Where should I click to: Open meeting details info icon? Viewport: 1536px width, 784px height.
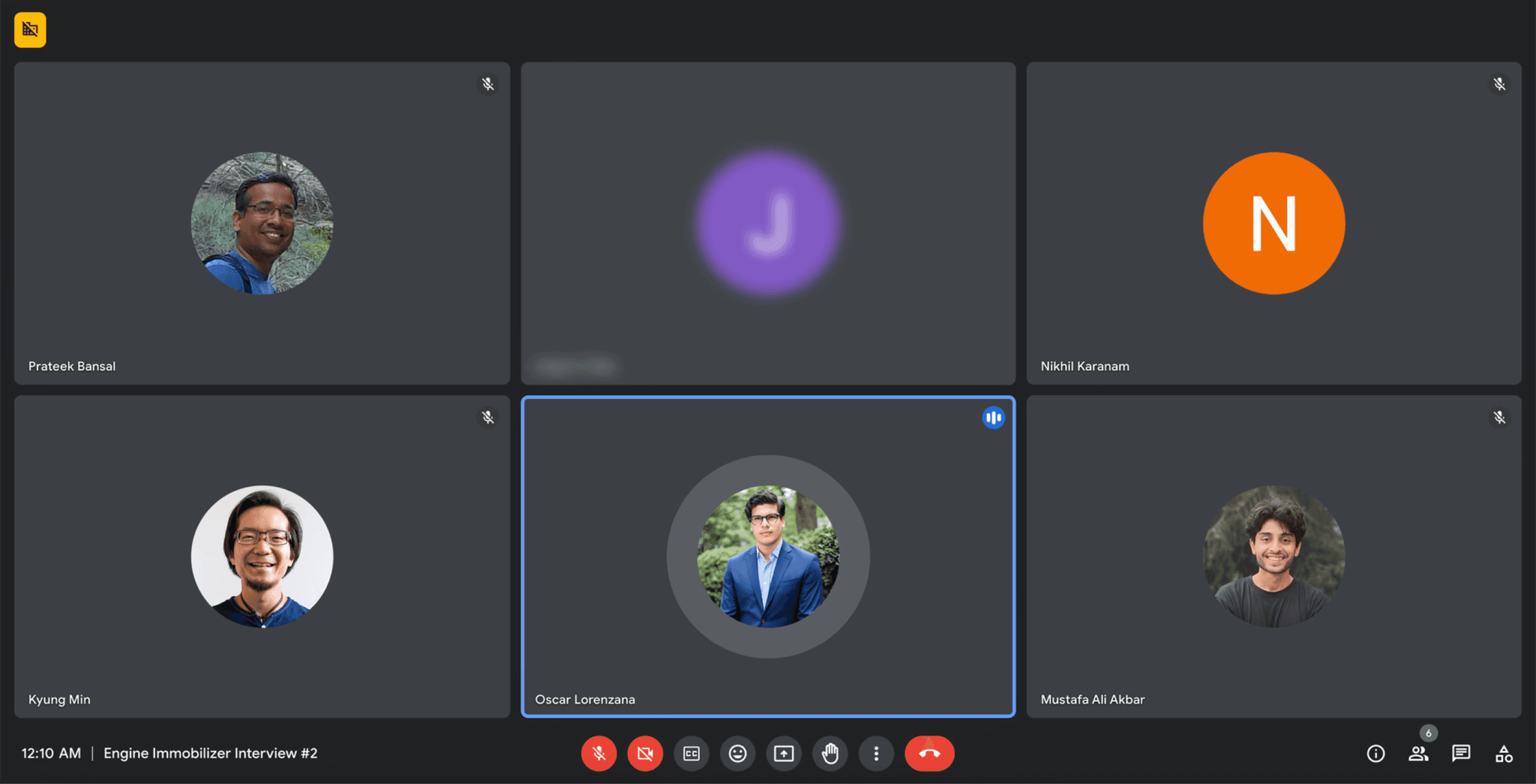point(1375,754)
